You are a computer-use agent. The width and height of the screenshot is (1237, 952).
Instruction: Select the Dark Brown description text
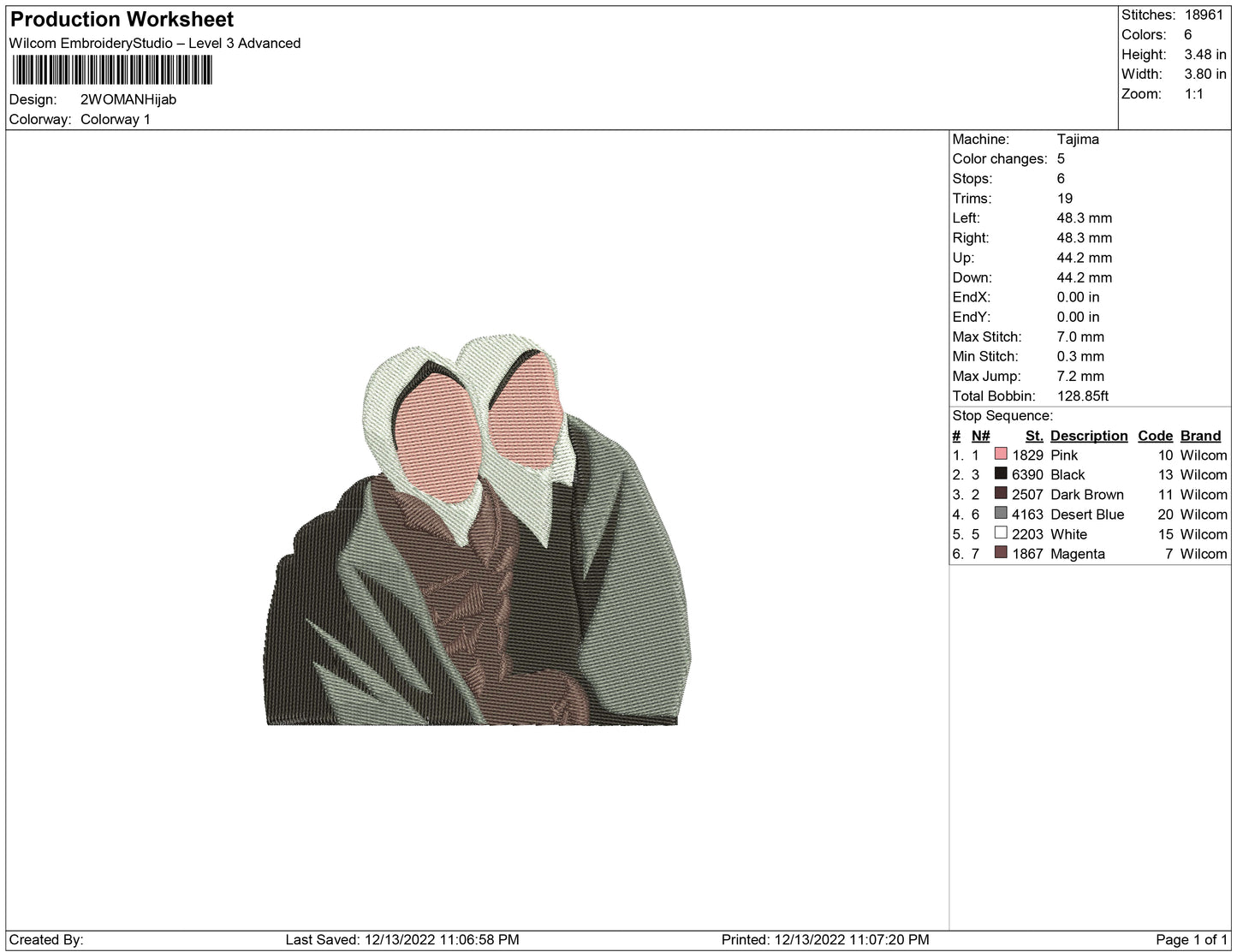pos(1087,494)
